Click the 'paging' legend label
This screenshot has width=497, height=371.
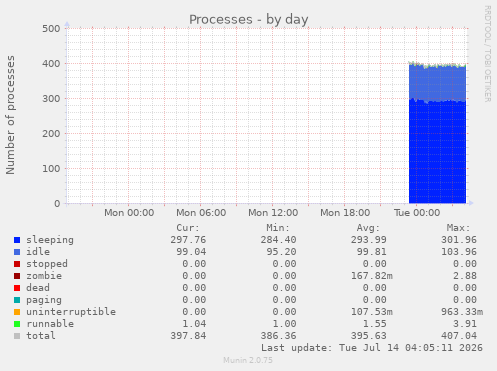[44, 300]
